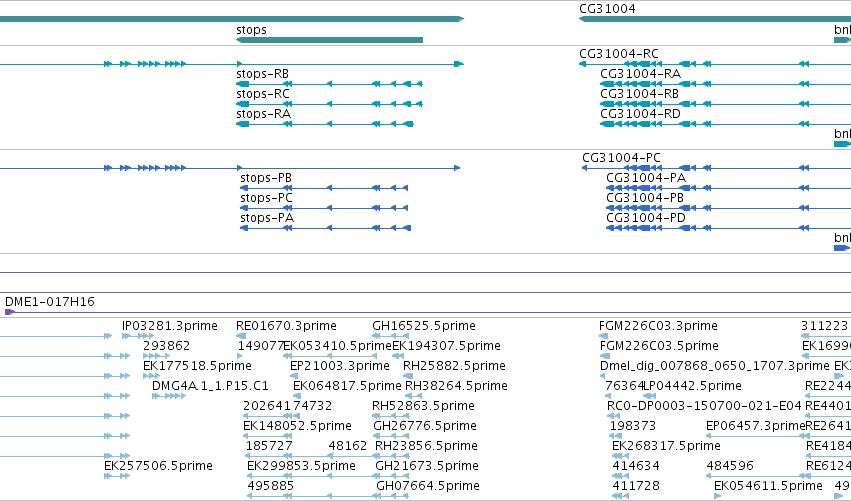The height and width of the screenshot is (501, 851).
Task: Select the CG31004-RA transcript label
Action: pyautogui.click(x=640, y=74)
